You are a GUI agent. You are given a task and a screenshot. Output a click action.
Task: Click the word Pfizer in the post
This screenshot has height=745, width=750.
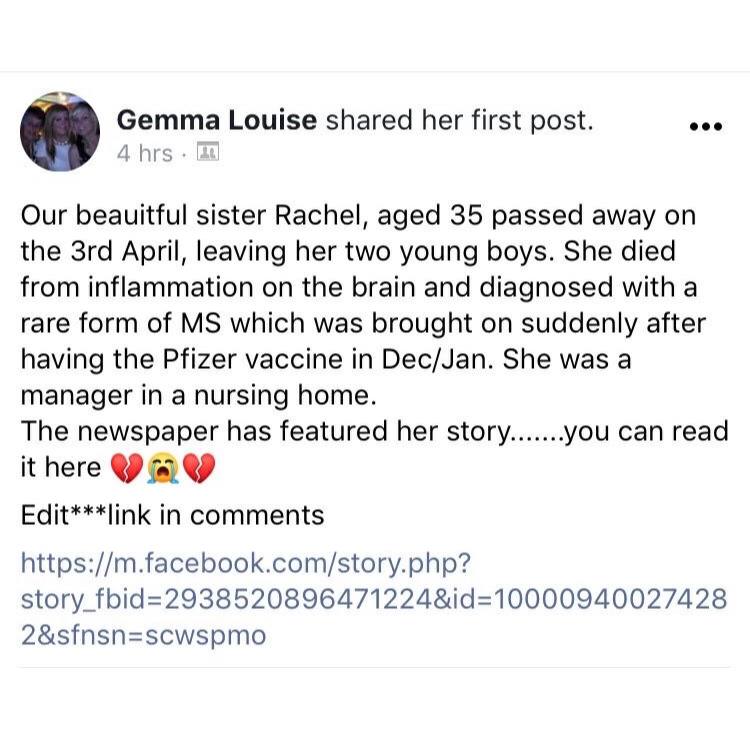pyautogui.click(x=200, y=359)
